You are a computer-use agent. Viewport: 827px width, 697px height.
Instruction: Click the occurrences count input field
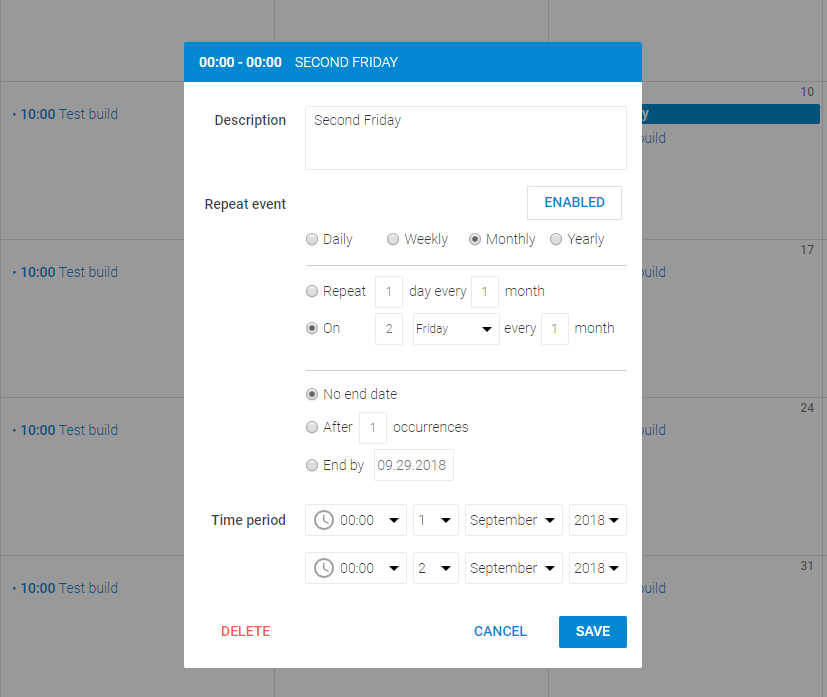pos(372,428)
